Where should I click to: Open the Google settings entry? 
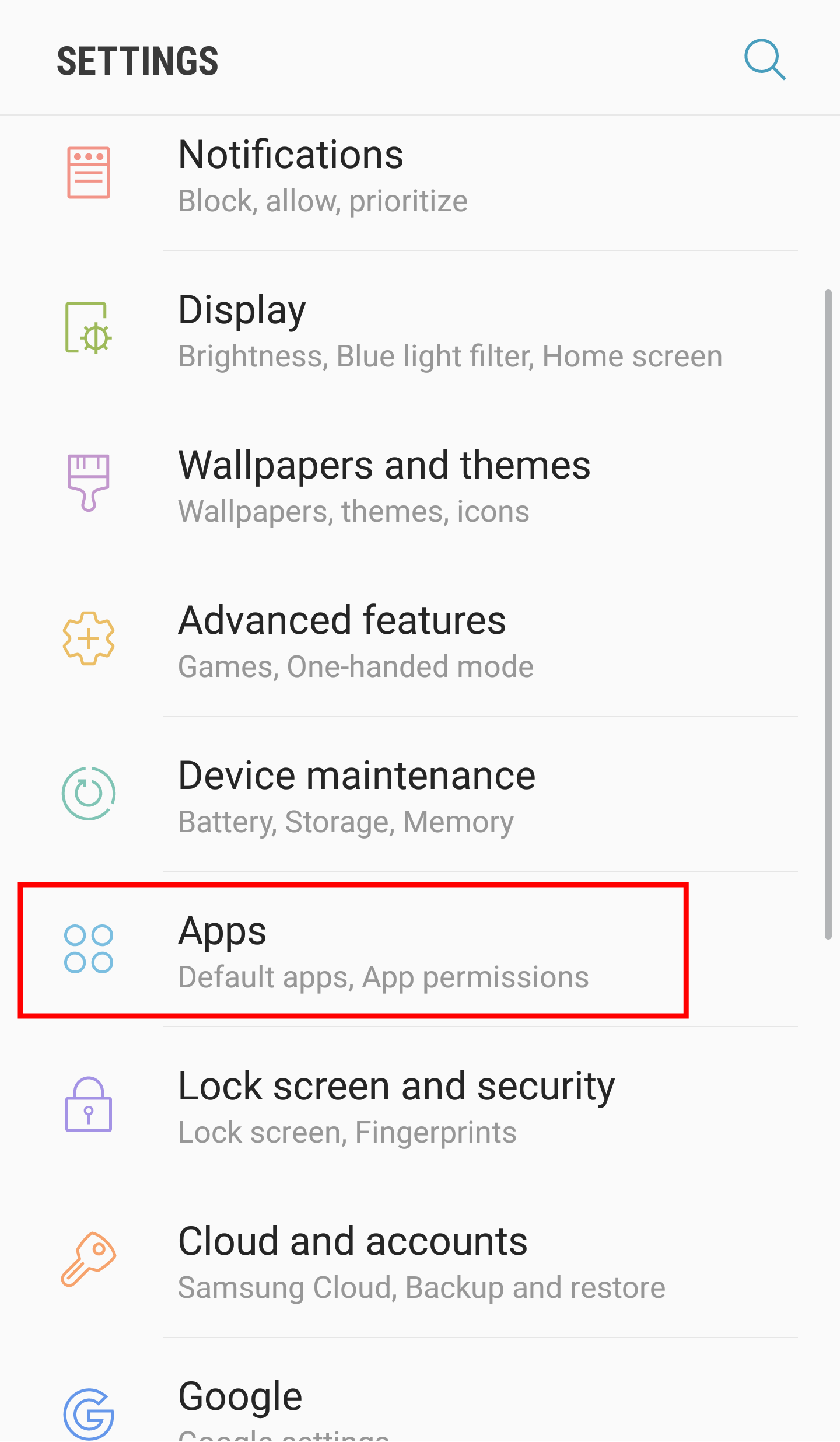pos(420,1391)
